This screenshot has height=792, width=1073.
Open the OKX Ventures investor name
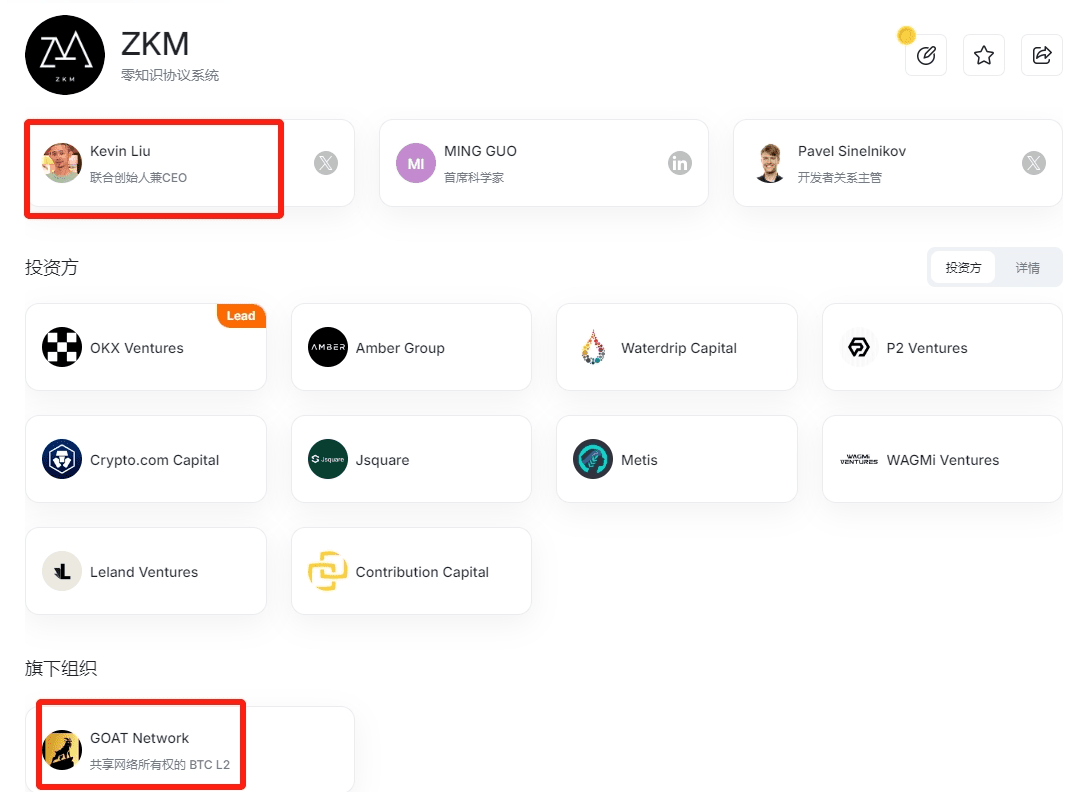click(x=137, y=348)
